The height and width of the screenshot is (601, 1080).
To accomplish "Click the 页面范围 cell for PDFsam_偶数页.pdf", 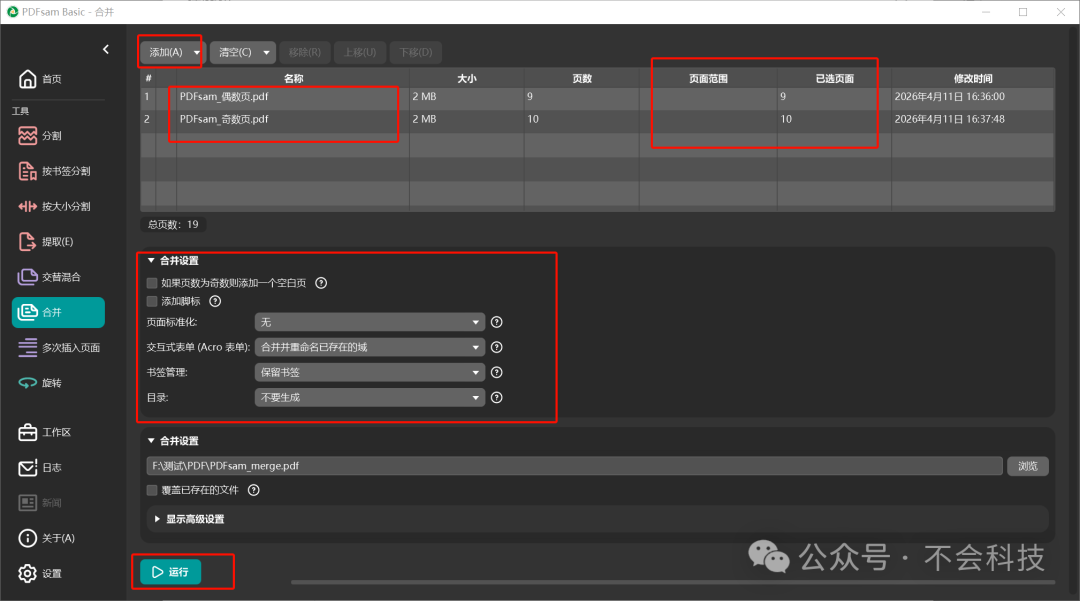I will (x=708, y=97).
